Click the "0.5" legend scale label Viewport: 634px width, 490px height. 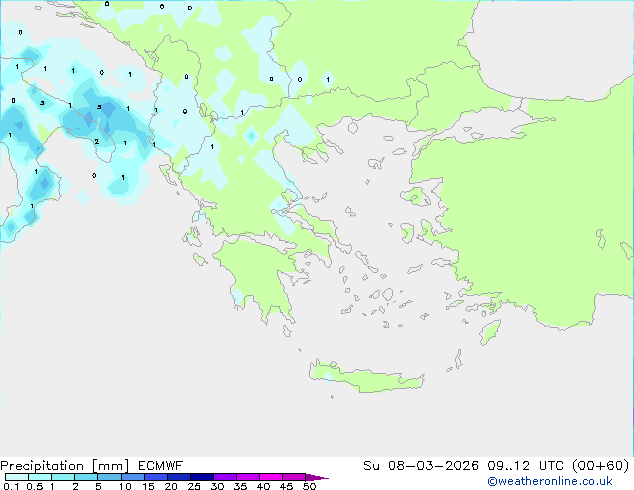34,486
